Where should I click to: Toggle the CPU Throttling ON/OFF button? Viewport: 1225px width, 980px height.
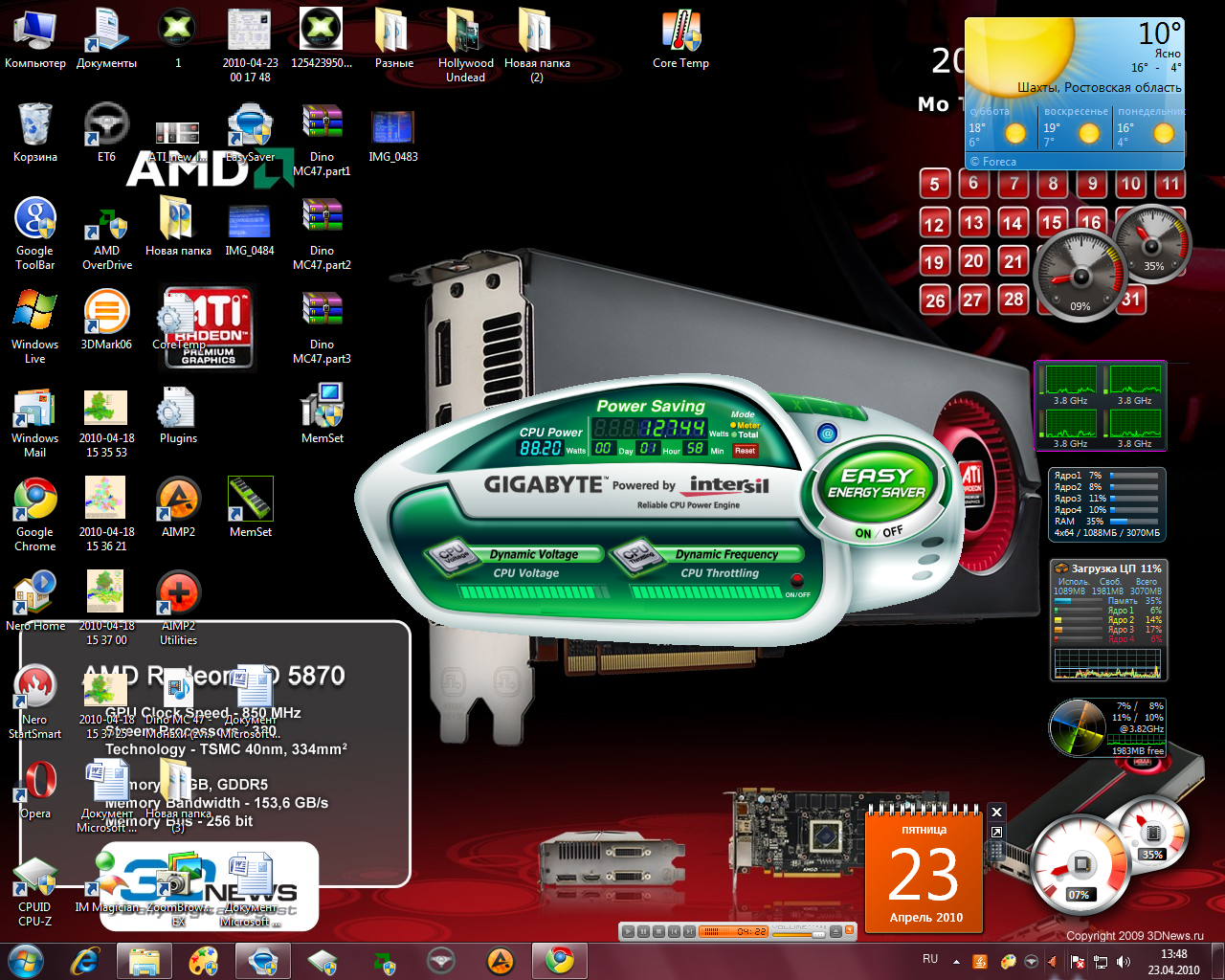pyautogui.click(x=797, y=581)
